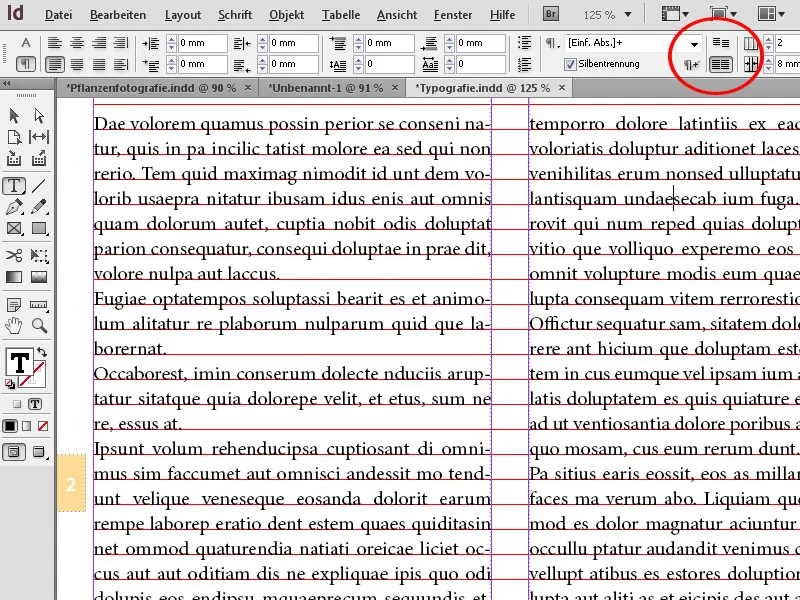Click number of columns field
The image size is (800, 600).
click(x=787, y=43)
